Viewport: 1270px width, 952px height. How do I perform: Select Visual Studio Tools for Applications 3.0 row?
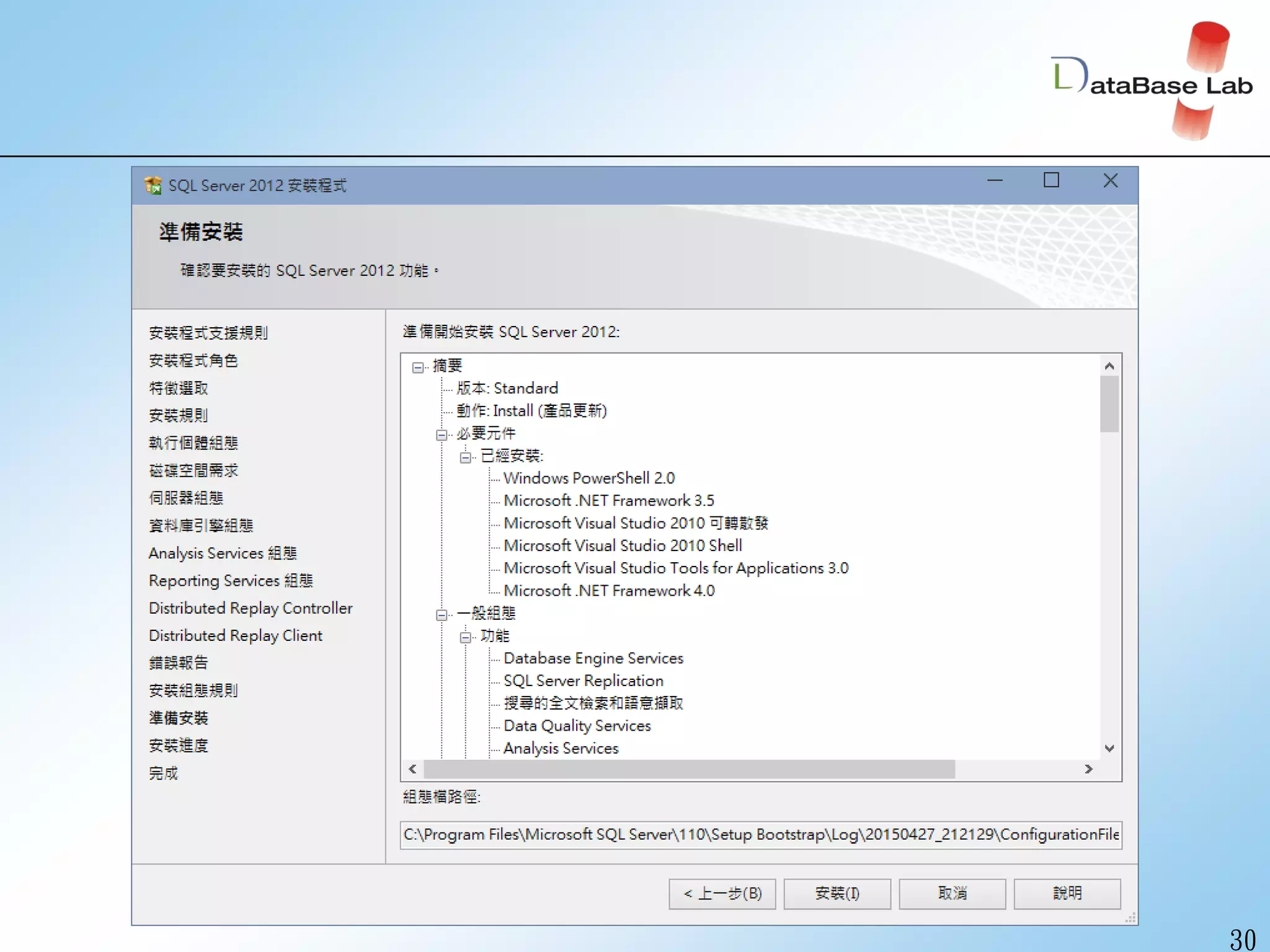pyautogui.click(x=676, y=568)
